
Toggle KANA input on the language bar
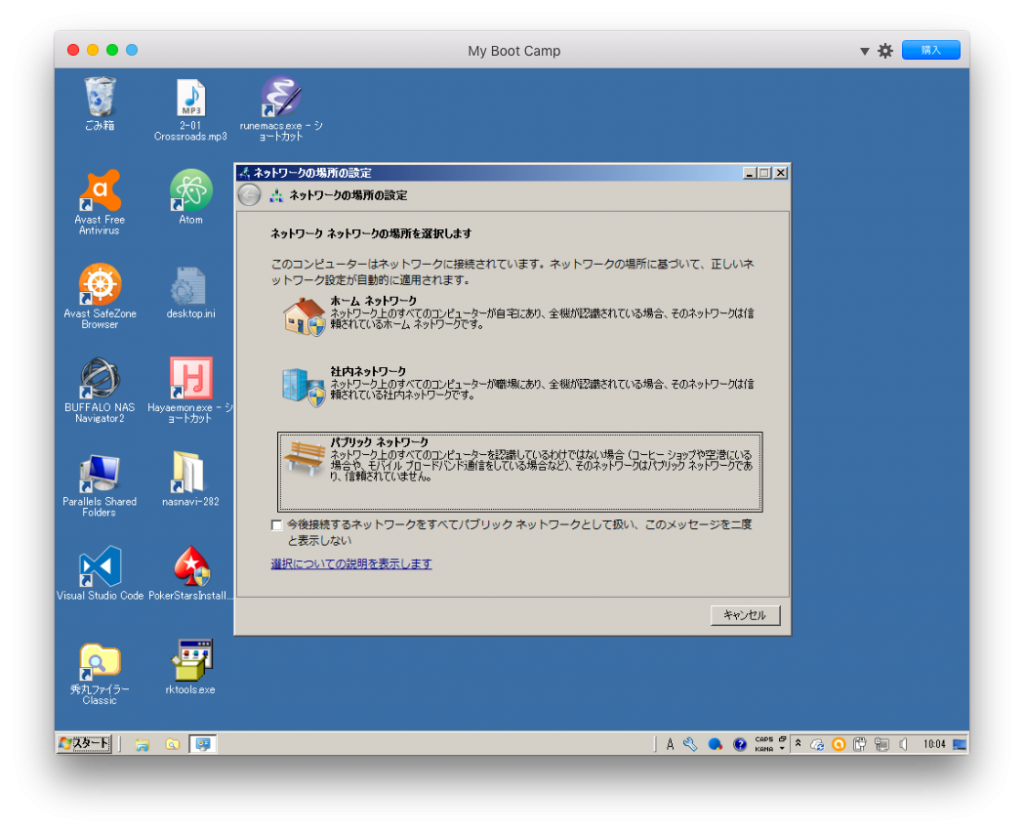click(x=762, y=749)
